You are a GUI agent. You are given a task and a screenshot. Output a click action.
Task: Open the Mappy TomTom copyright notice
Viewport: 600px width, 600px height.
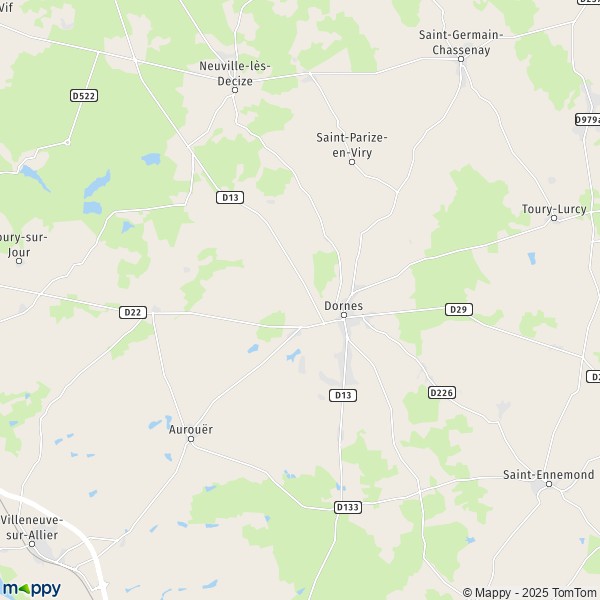[x=529, y=593]
